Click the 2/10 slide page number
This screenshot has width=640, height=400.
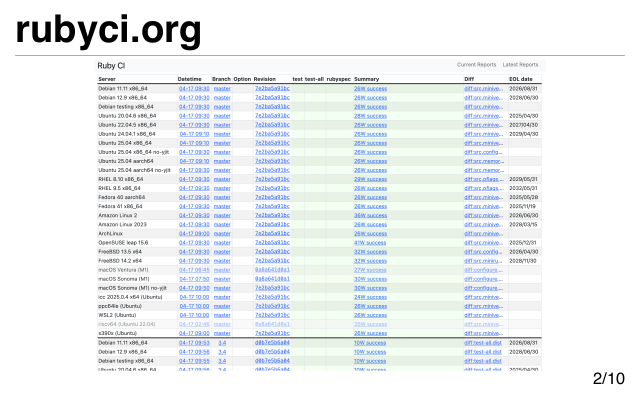click(x=609, y=378)
